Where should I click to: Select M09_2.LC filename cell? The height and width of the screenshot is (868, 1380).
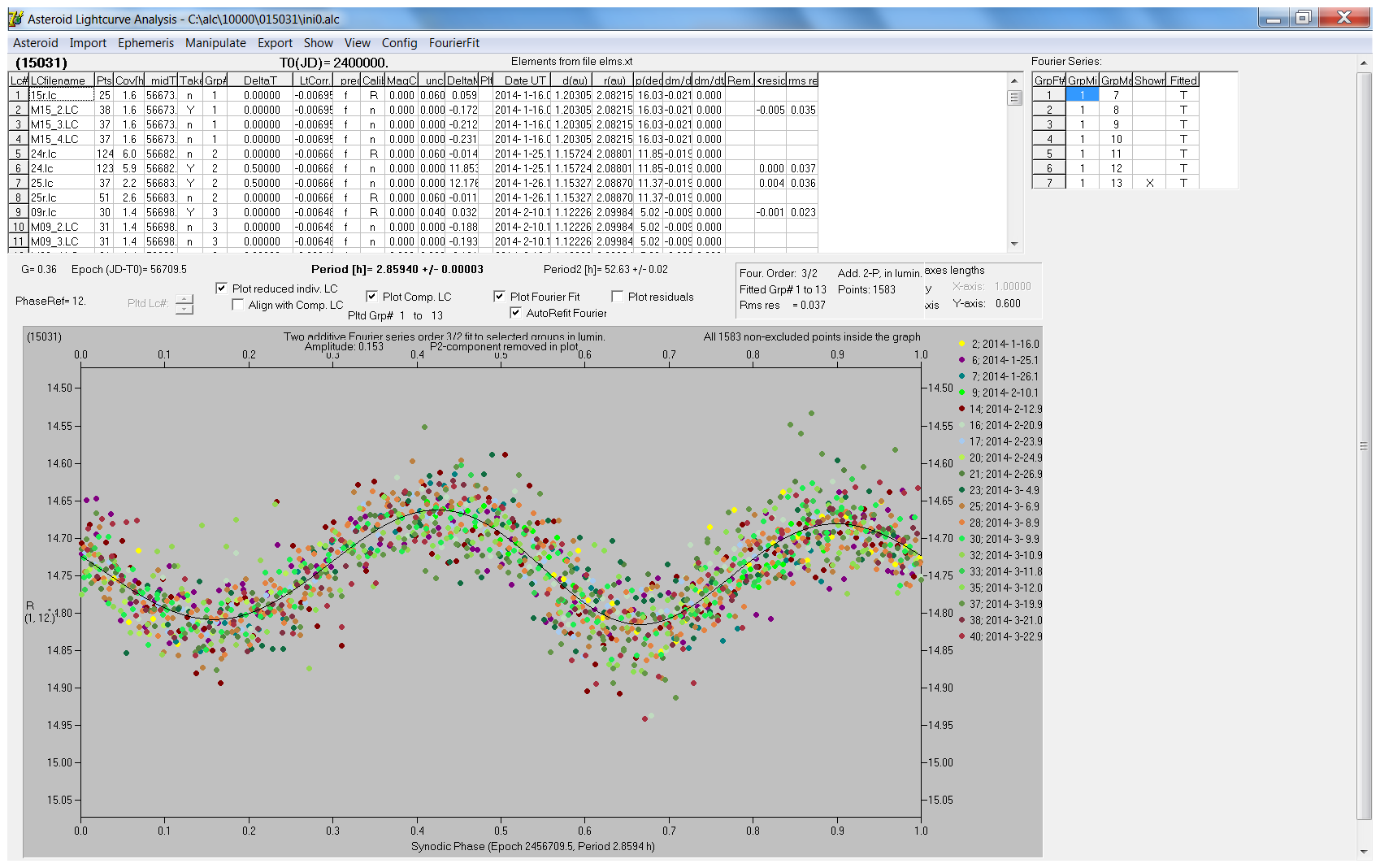tap(62, 227)
